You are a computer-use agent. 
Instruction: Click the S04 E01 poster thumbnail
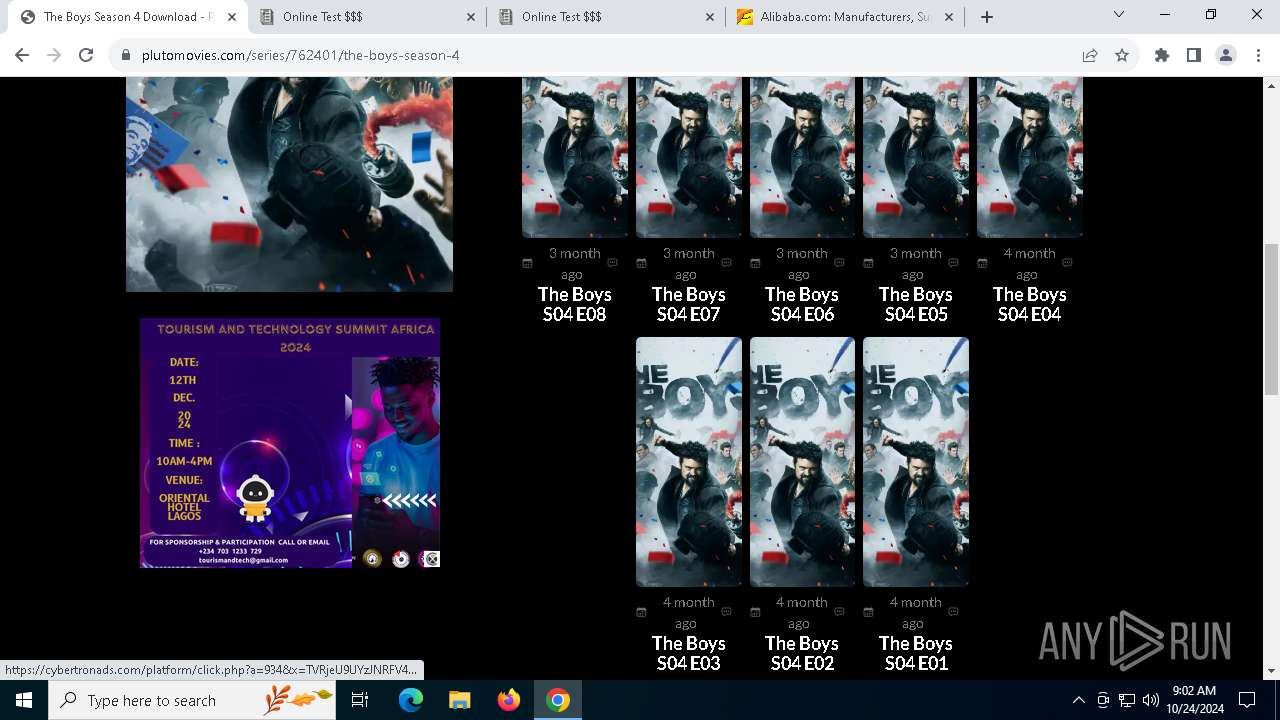coord(916,461)
